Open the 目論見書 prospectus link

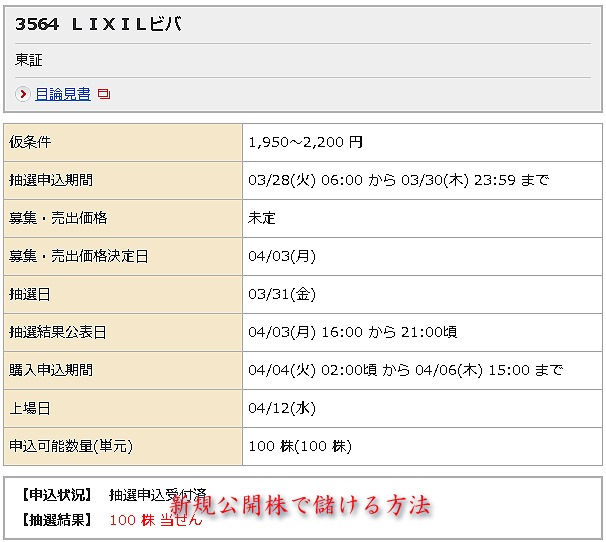63,94
